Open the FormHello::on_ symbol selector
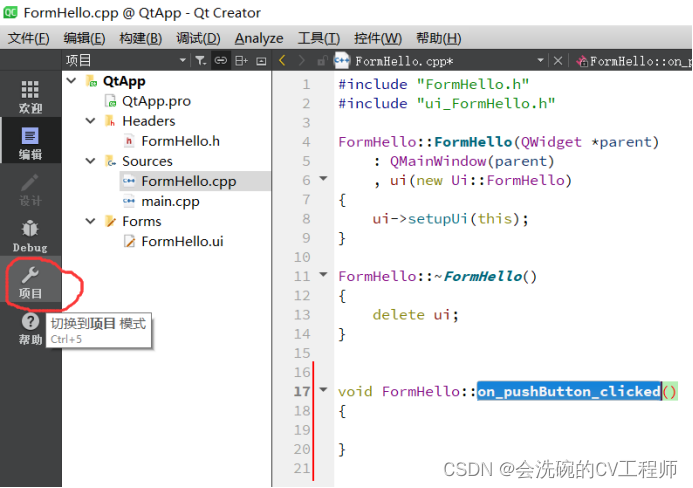This screenshot has height=488, width=693. coord(633,61)
